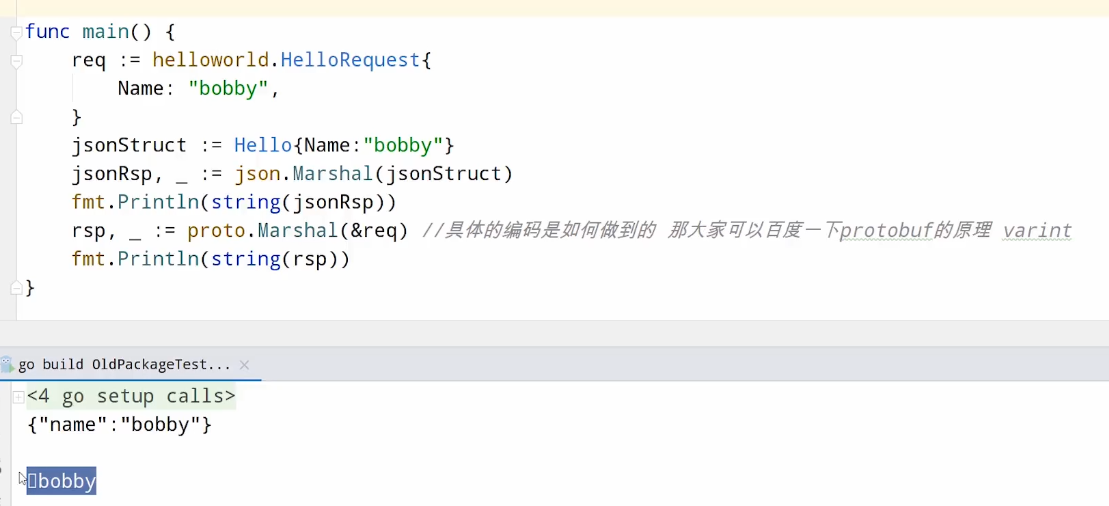The width and height of the screenshot is (1109, 506).
Task: Collapse the func main() fold marker
Action: [x=16, y=33]
